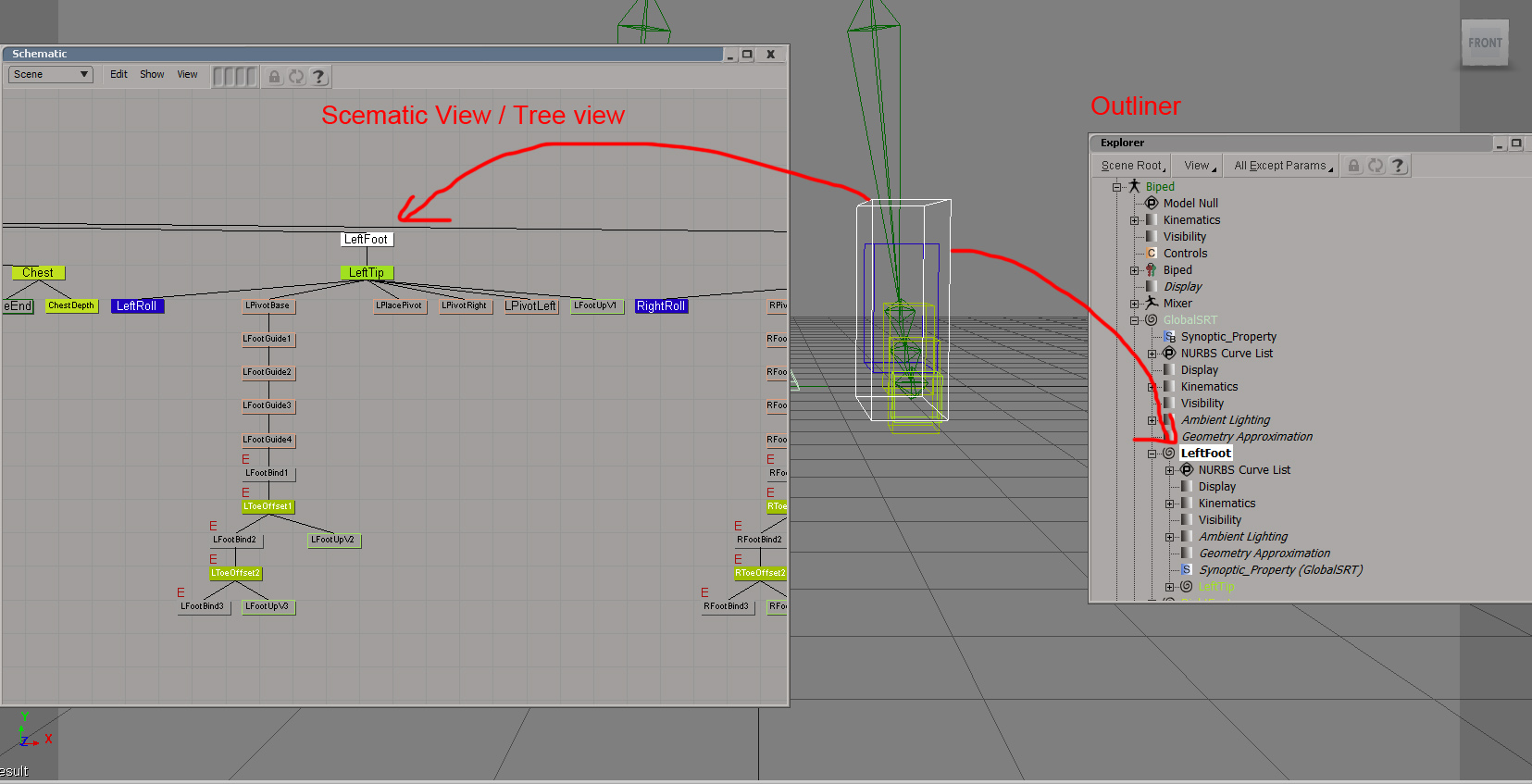Click the Mixer running-figure icon
This screenshot has height=784, width=1532.
coord(1152,303)
